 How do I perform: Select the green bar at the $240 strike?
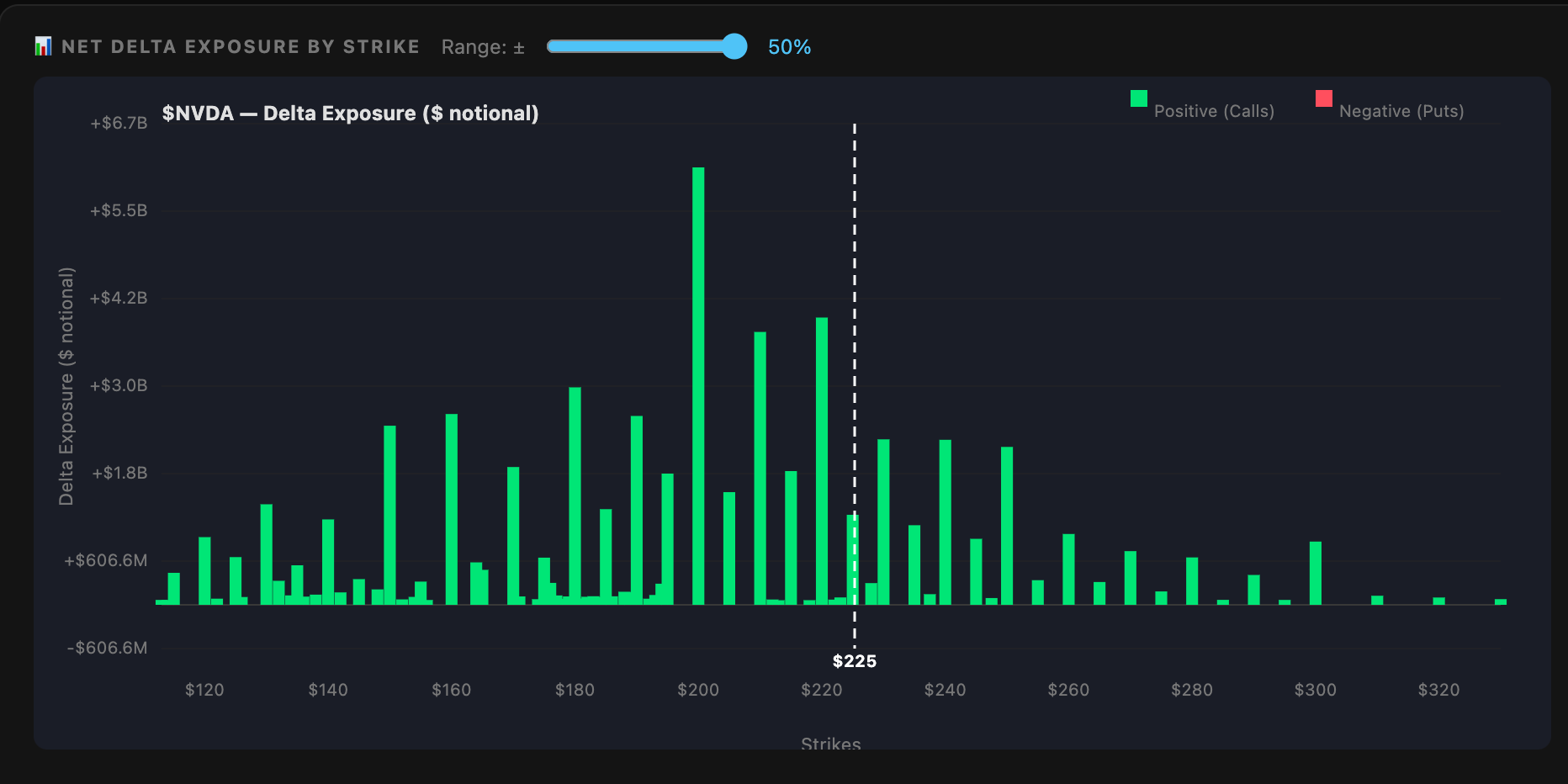tap(946, 522)
